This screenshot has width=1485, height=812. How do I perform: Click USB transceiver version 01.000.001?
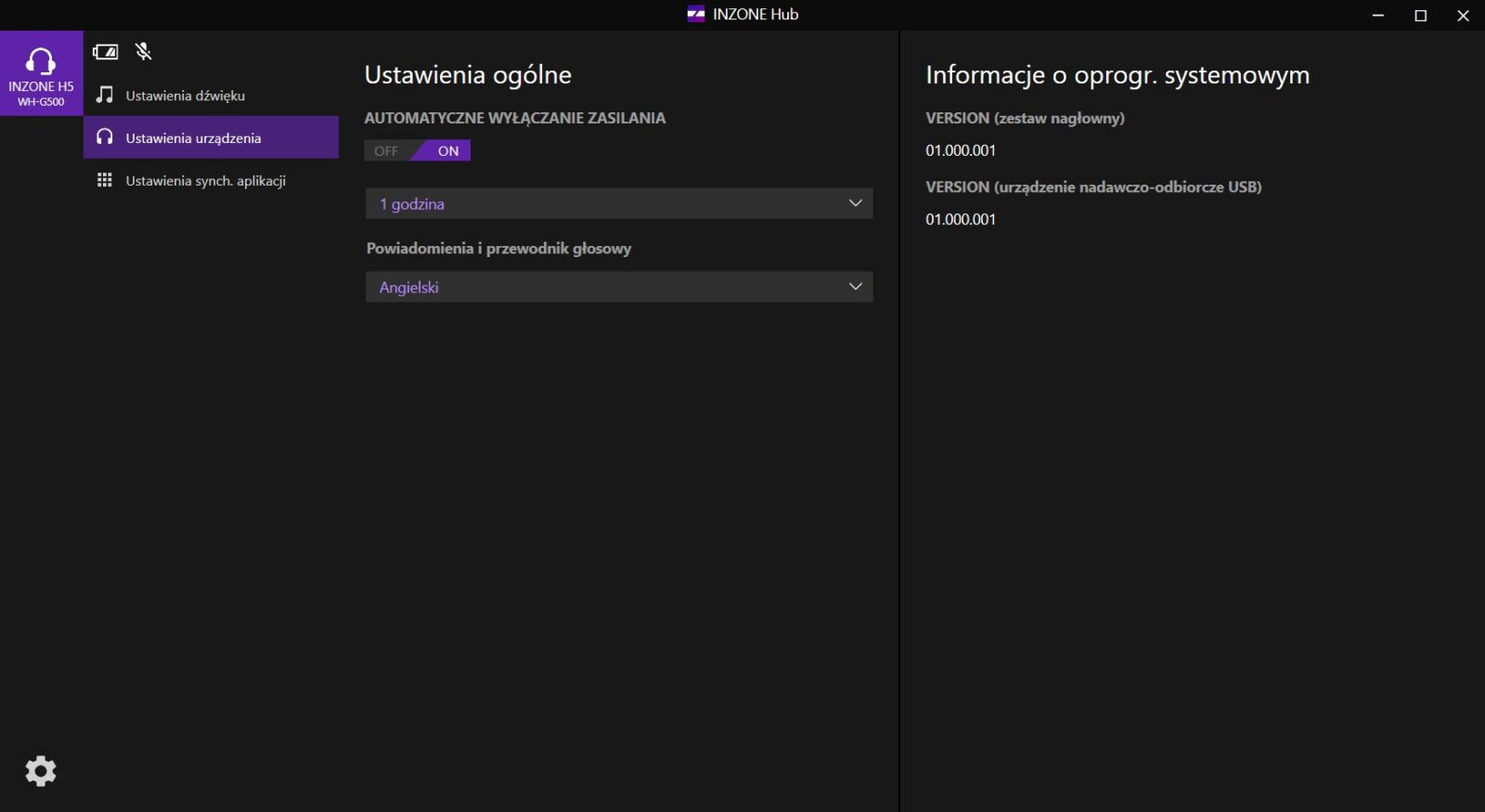pyautogui.click(x=961, y=219)
